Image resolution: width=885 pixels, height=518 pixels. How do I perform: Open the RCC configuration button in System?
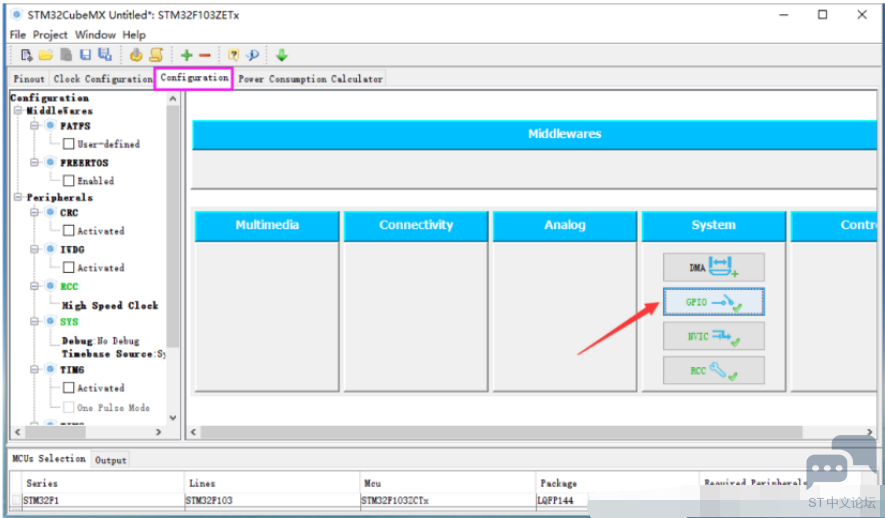click(713, 371)
